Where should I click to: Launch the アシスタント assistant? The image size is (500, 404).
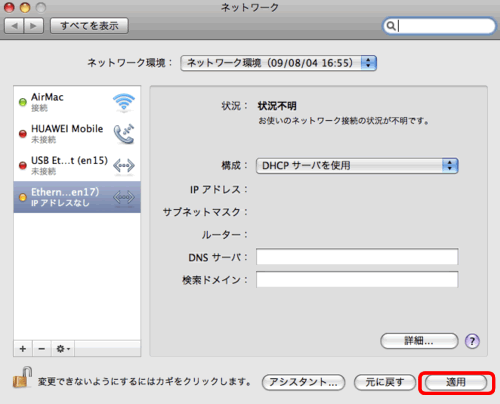303,382
